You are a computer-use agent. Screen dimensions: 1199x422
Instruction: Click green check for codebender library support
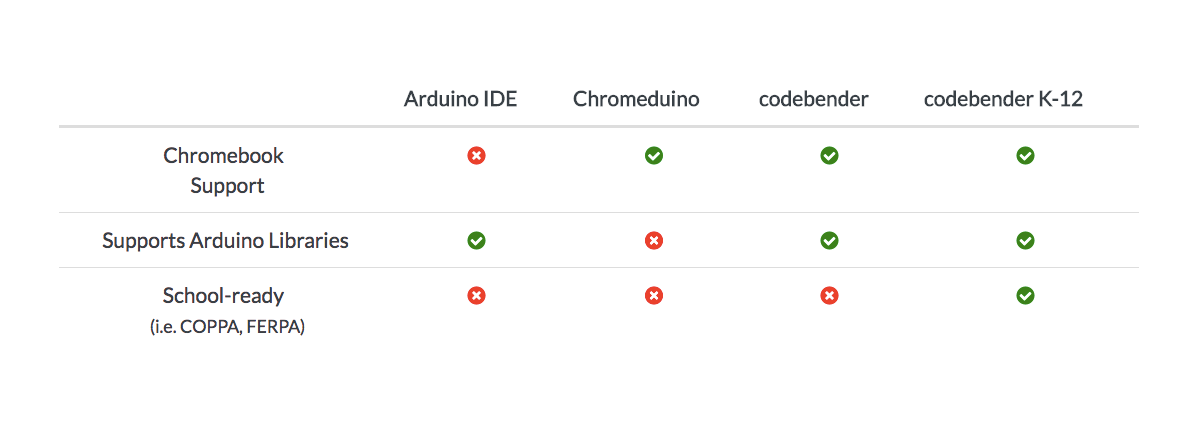coord(829,241)
